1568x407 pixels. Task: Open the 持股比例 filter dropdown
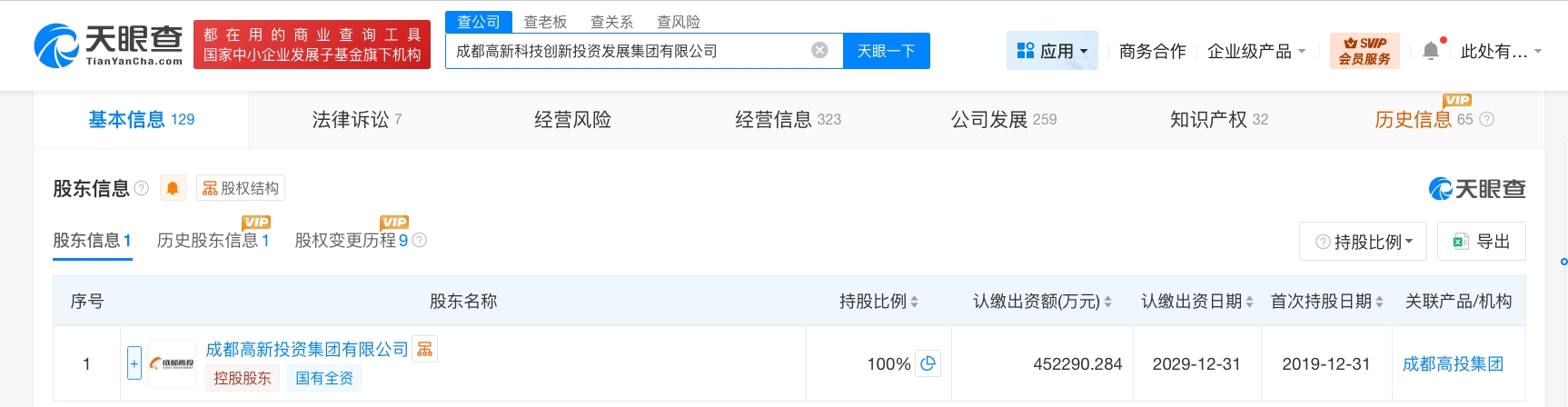pyautogui.click(x=1363, y=242)
